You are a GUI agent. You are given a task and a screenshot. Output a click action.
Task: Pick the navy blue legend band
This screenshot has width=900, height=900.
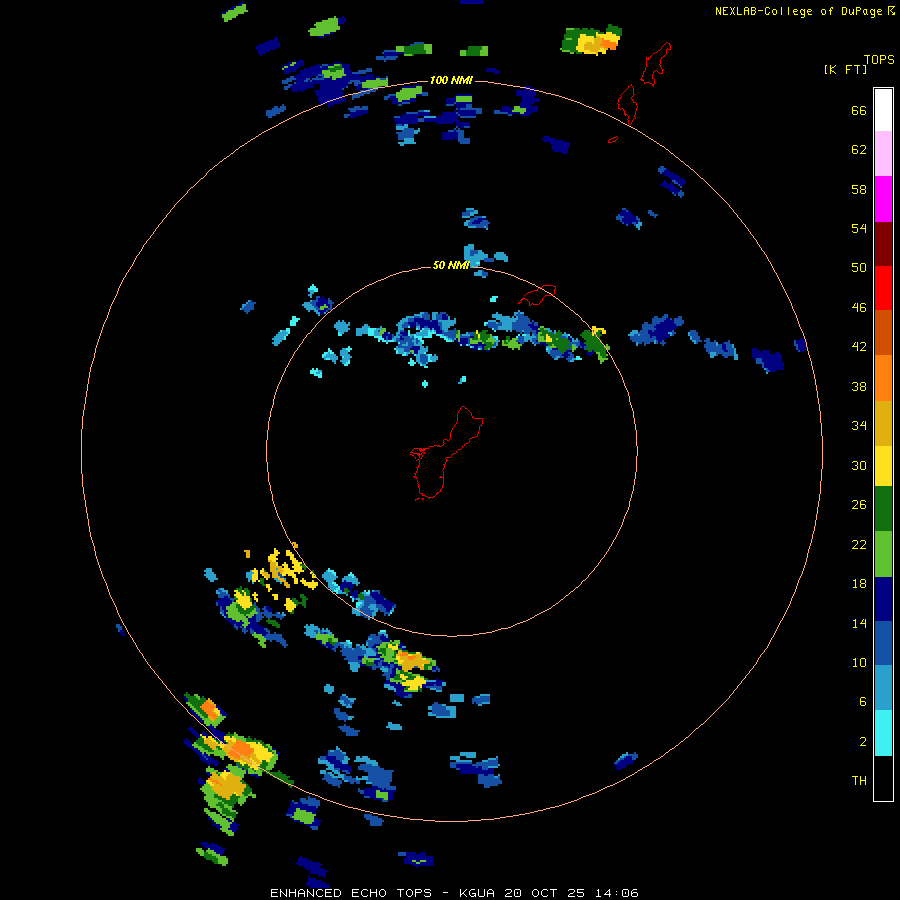[883, 599]
